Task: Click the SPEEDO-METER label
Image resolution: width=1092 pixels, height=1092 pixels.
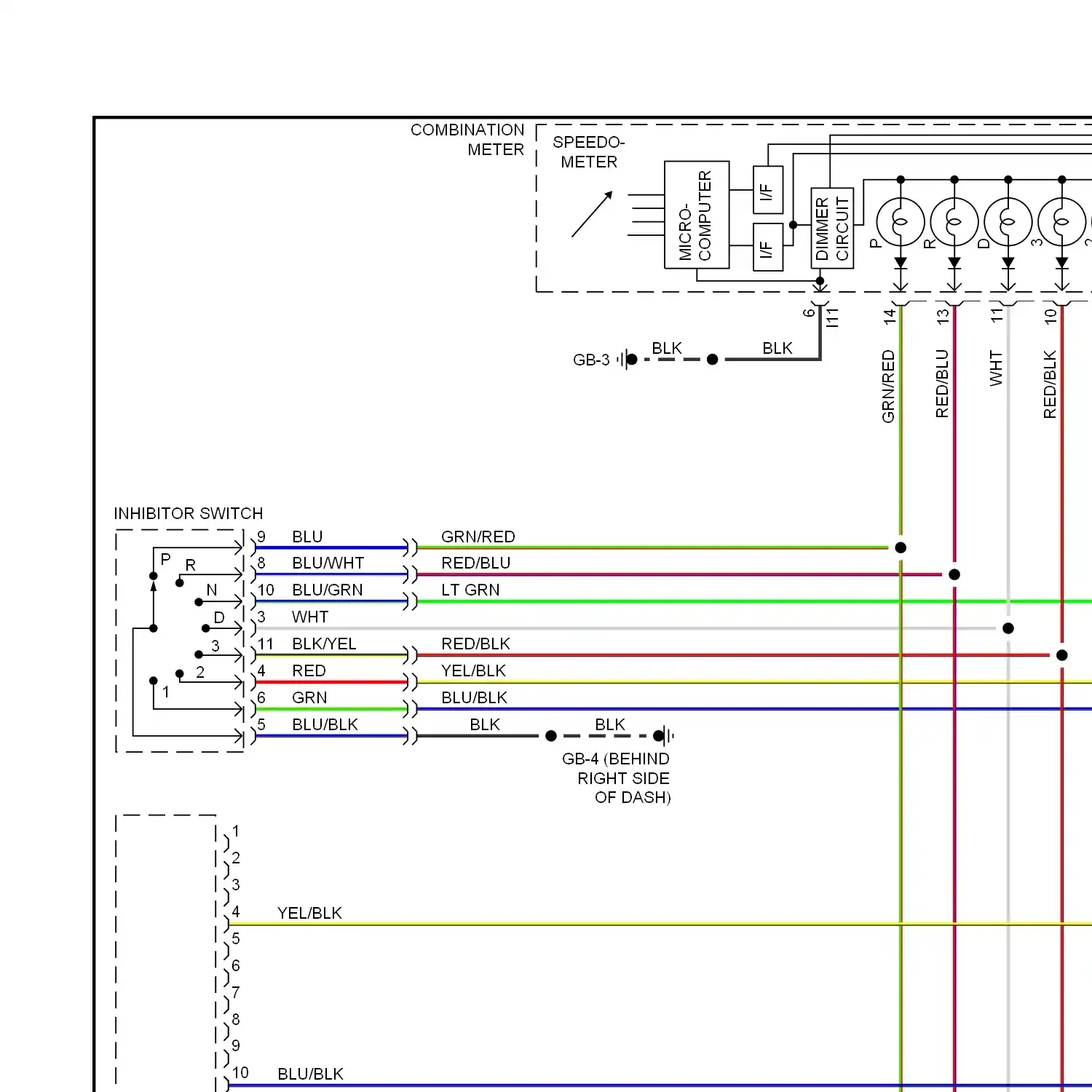Action: 589,152
